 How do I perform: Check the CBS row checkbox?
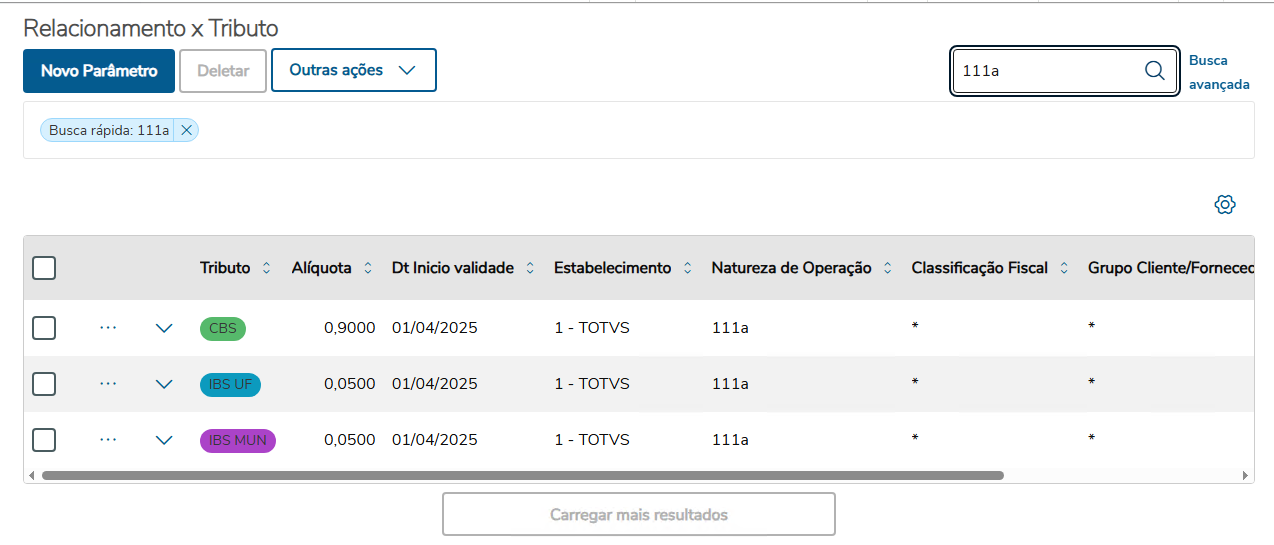pyautogui.click(x=44, y=328)
